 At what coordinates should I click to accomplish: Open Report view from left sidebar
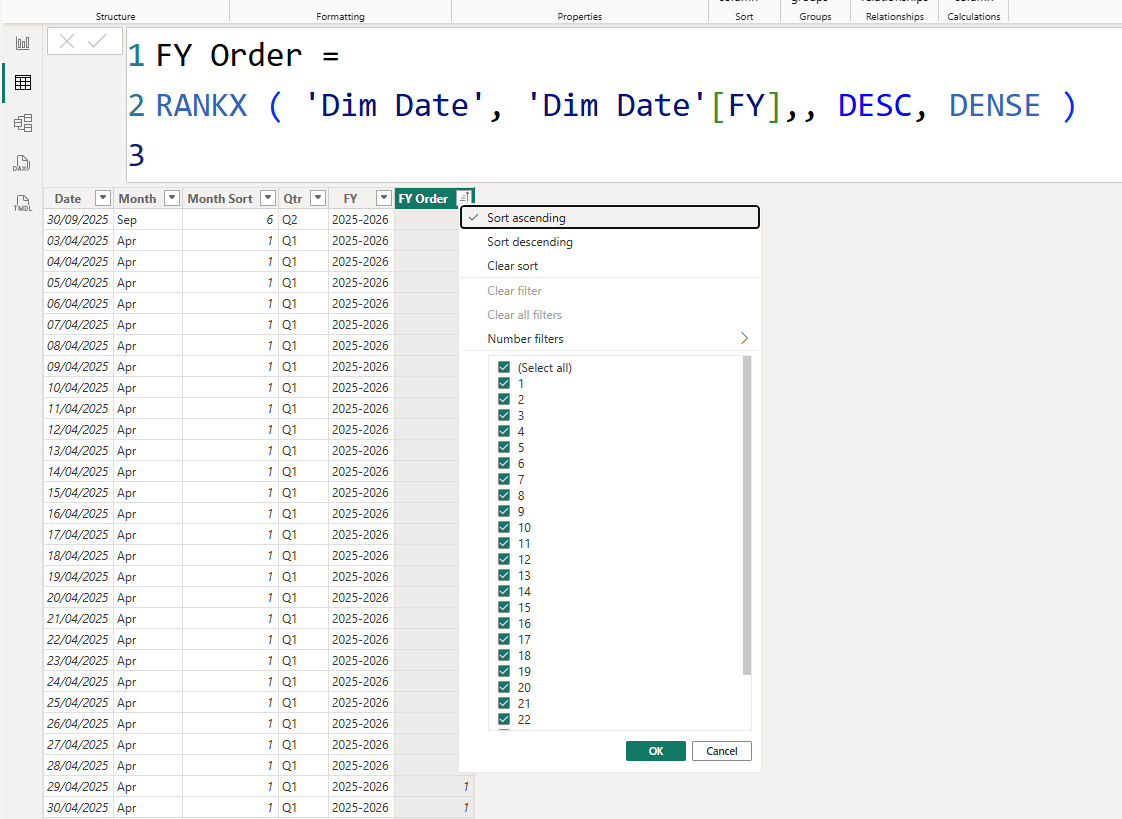pyautogui.click(x=22, y=43)
